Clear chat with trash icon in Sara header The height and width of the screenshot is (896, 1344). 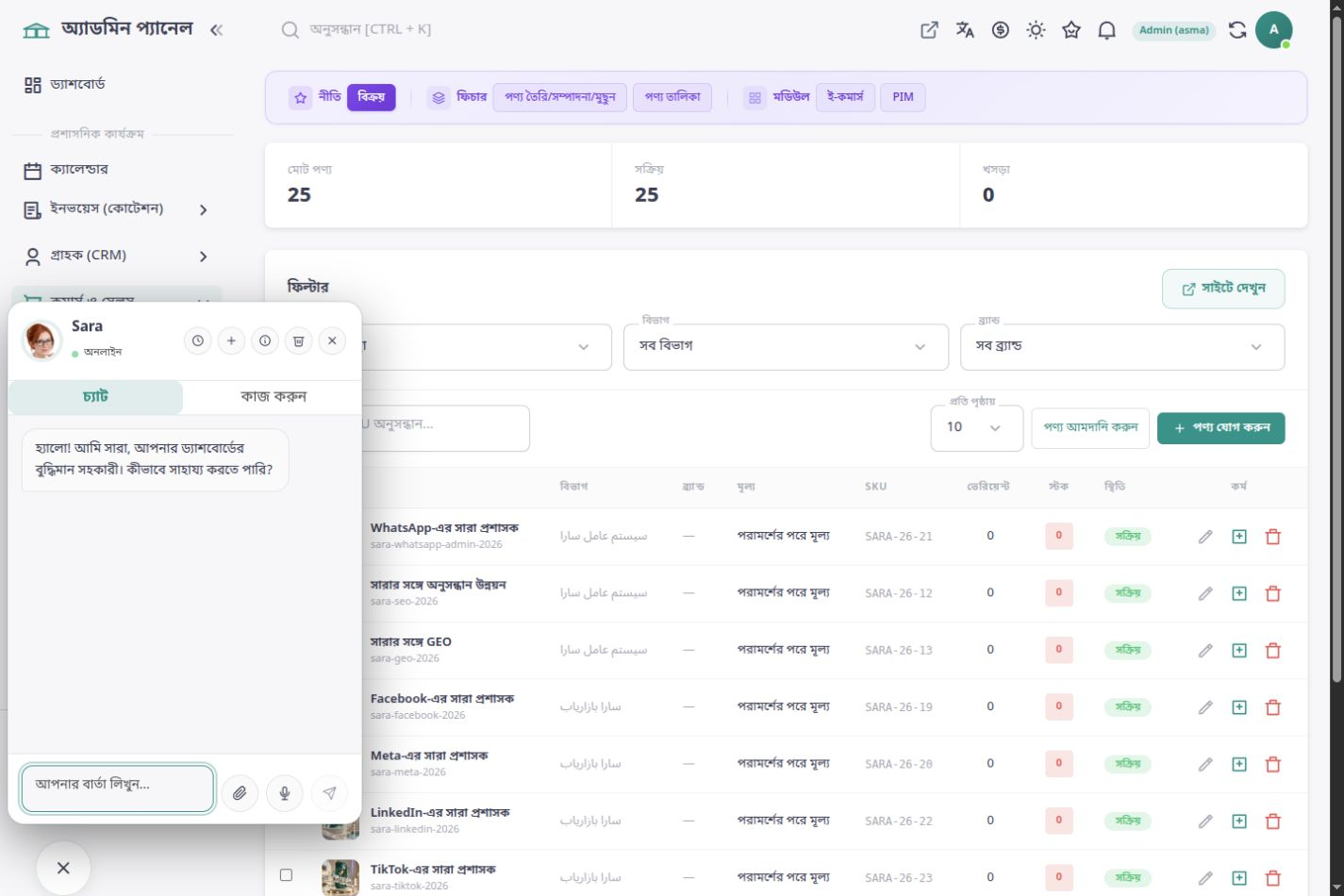pyautogui.click(x=298, y=341)
